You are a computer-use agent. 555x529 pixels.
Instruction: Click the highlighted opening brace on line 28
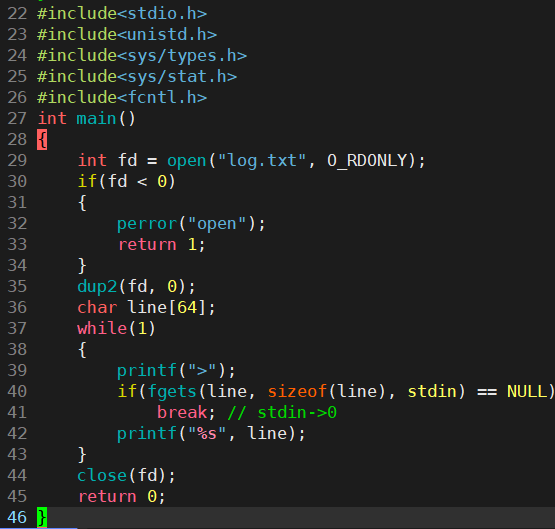pyautogui.click(x=42, y=140)
